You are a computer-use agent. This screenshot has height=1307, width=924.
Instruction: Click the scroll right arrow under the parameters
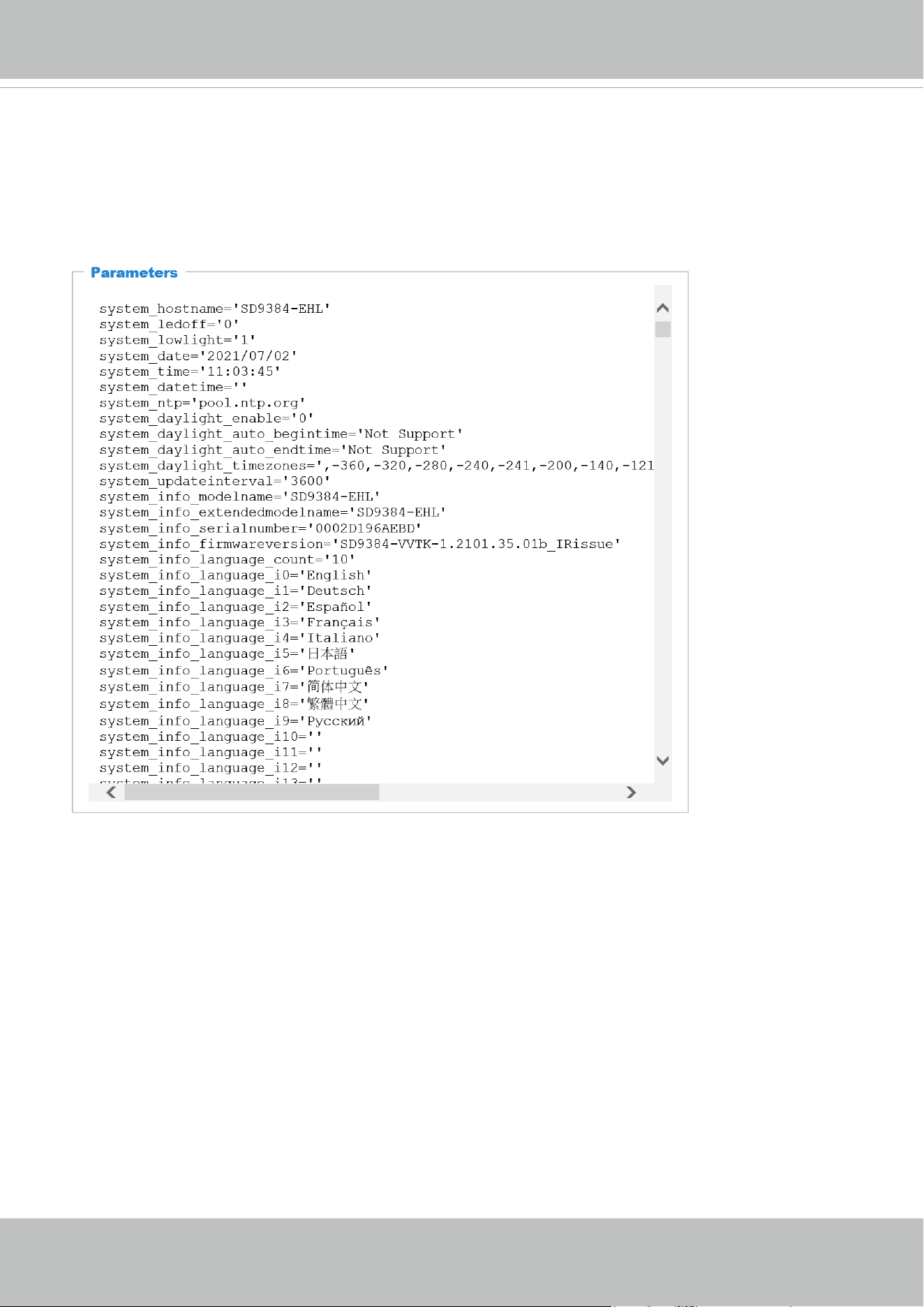coord(631,792)
